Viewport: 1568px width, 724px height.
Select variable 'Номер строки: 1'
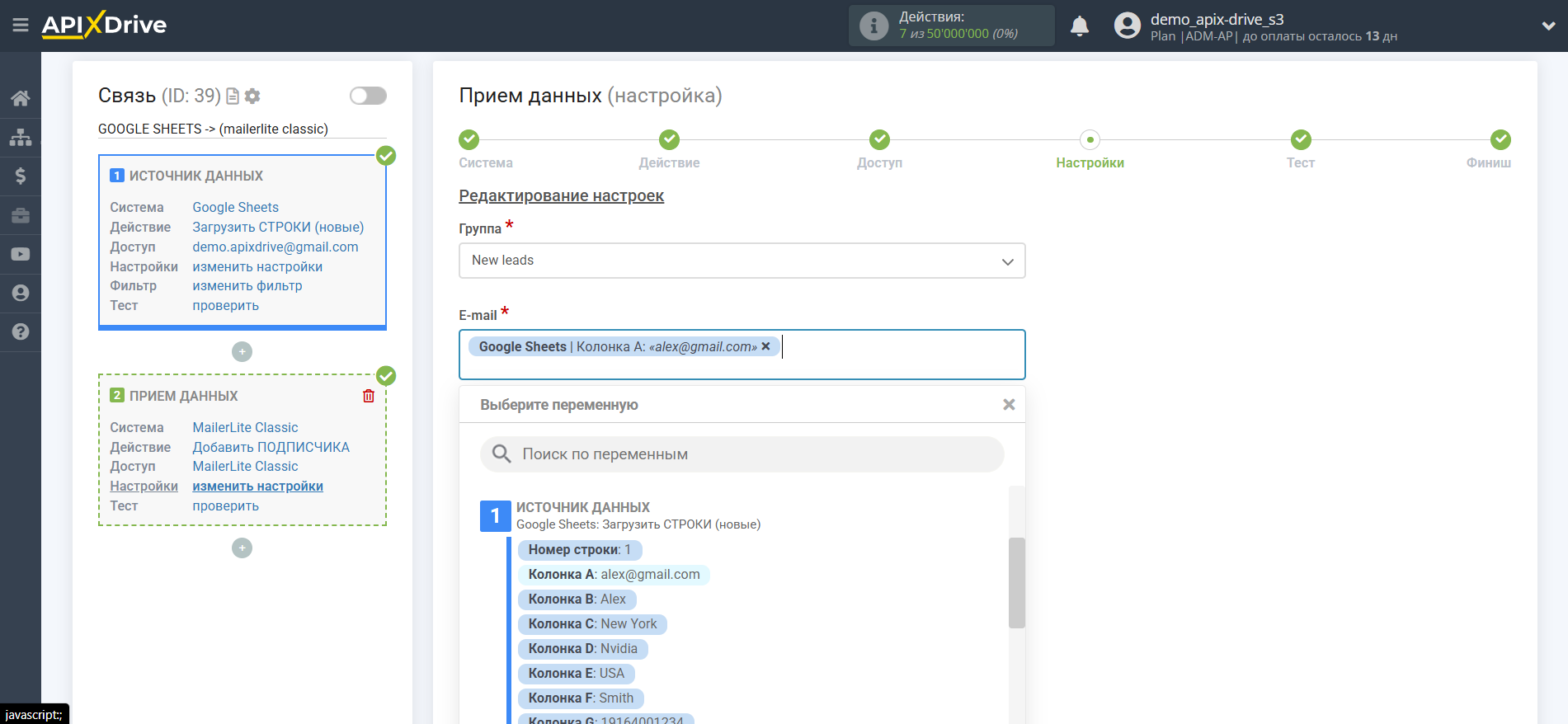[580, 550]
